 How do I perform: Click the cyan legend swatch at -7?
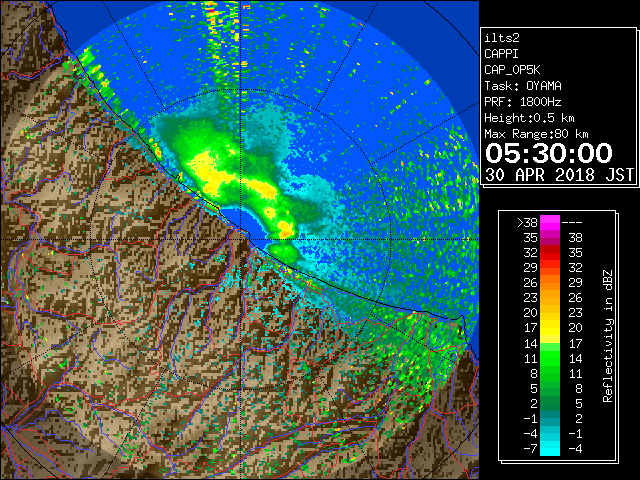[550, 448]
